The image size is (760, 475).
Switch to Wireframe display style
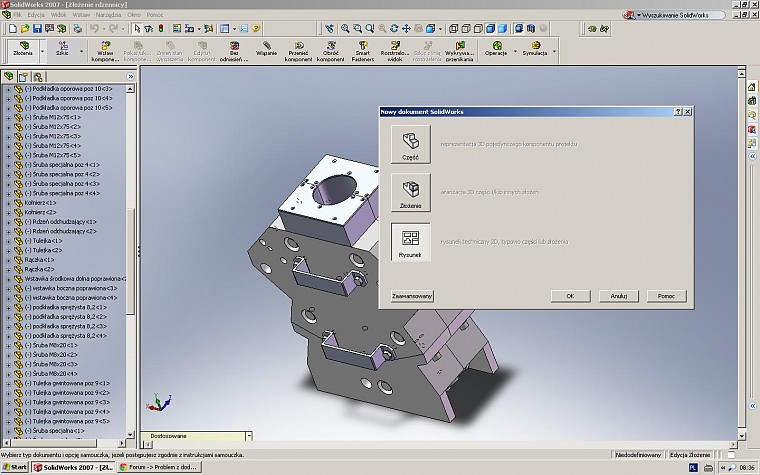(454, 29)
